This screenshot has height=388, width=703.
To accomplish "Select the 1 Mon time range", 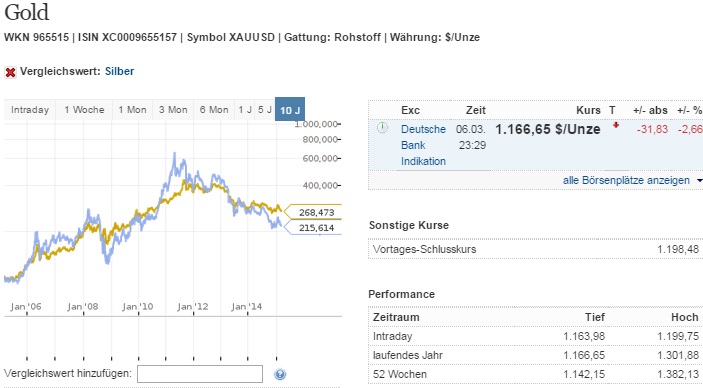I will click(x=132, y=110).
